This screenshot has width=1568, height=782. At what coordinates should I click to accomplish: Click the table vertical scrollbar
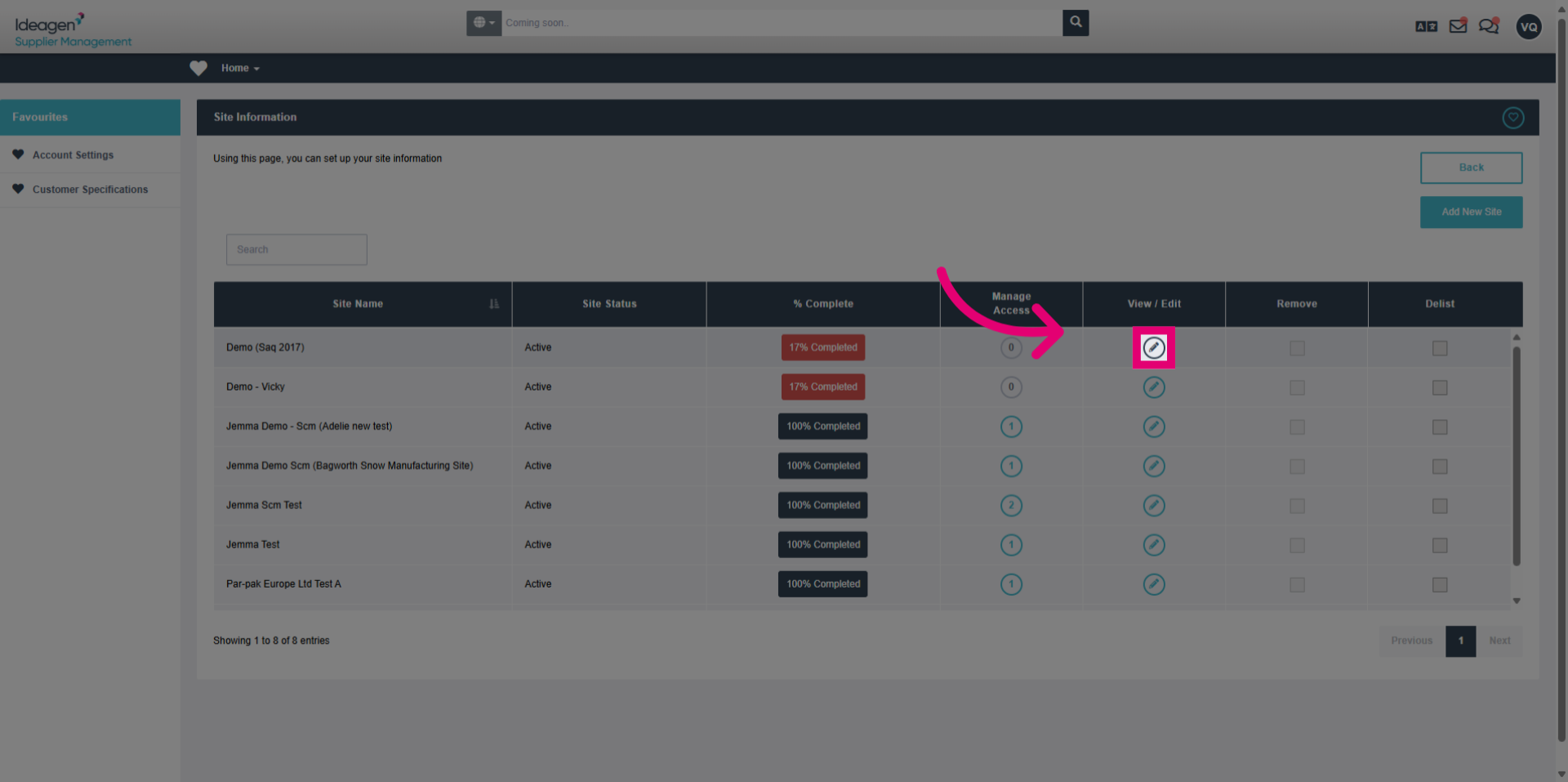click(x=1517, y=456)
